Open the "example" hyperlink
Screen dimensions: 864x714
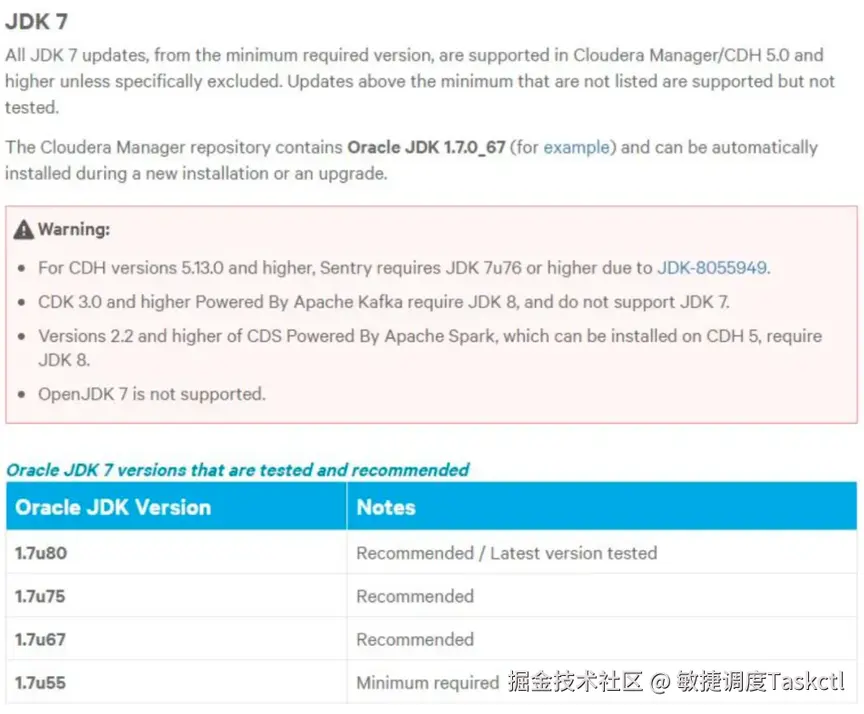tap(576, 147)
